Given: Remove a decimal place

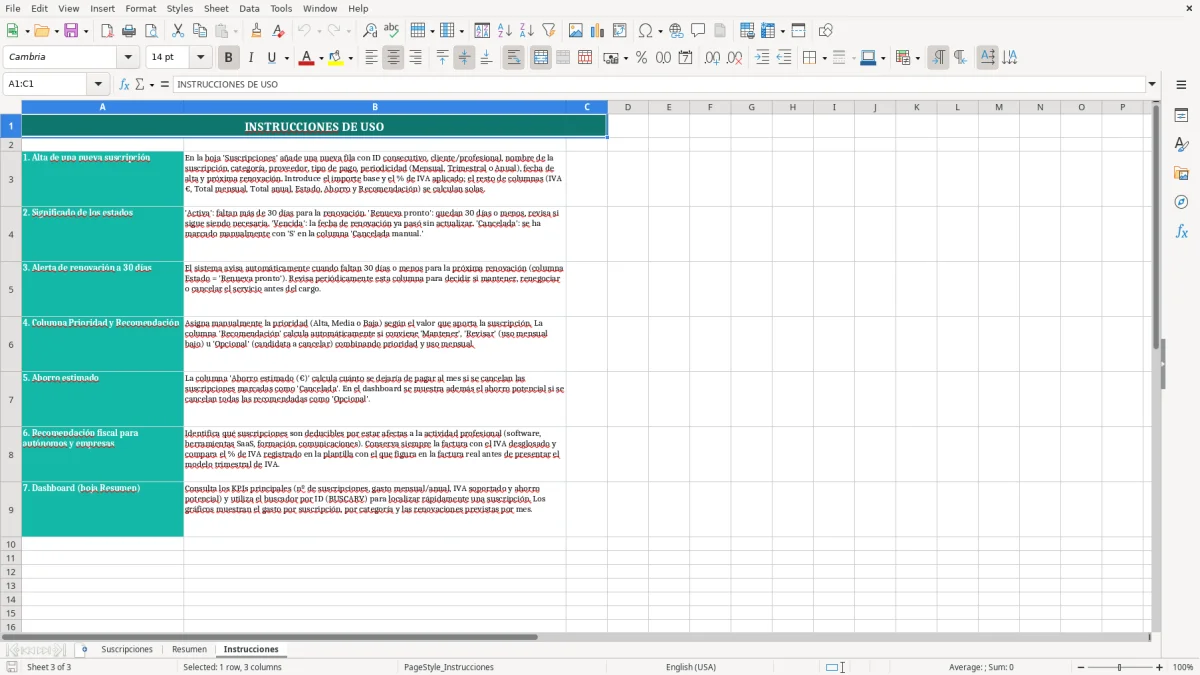Looking at the screenshot, I should 734,58.
